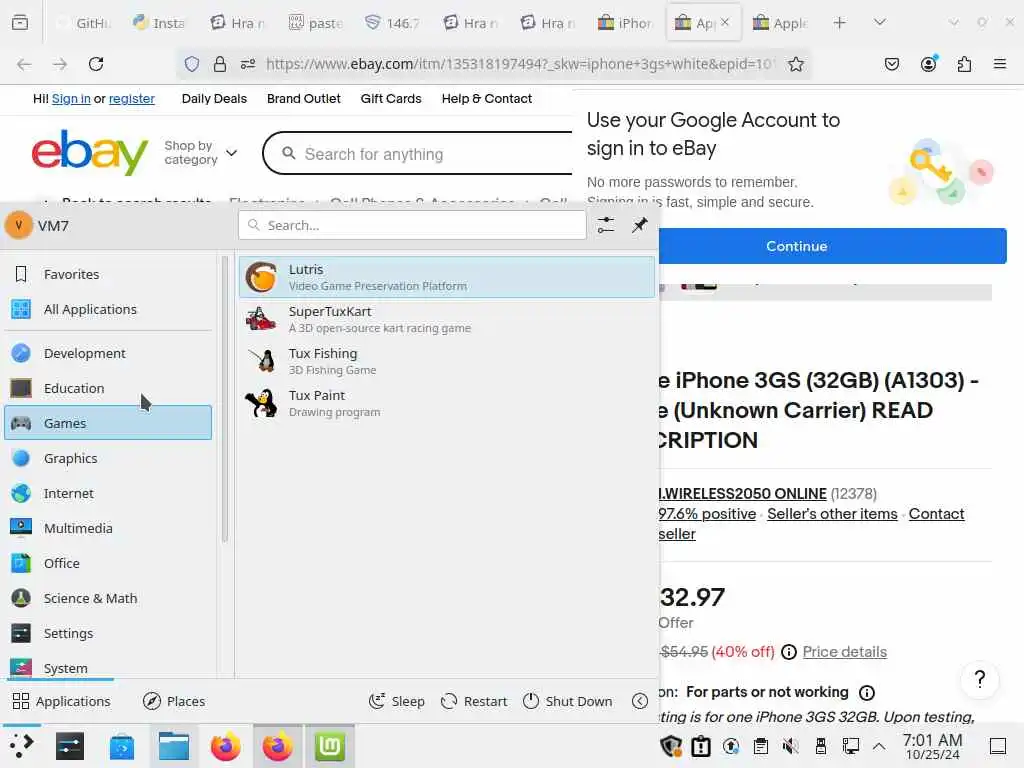
Task: Show All Applications category
Action: click(108, 310)
